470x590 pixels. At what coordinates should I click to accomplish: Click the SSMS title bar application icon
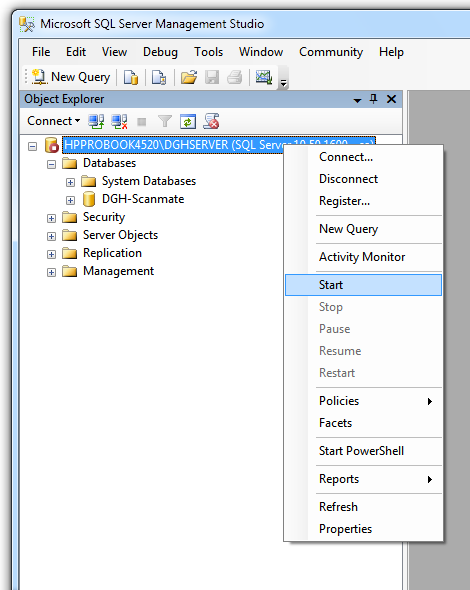tap(27, 24)
